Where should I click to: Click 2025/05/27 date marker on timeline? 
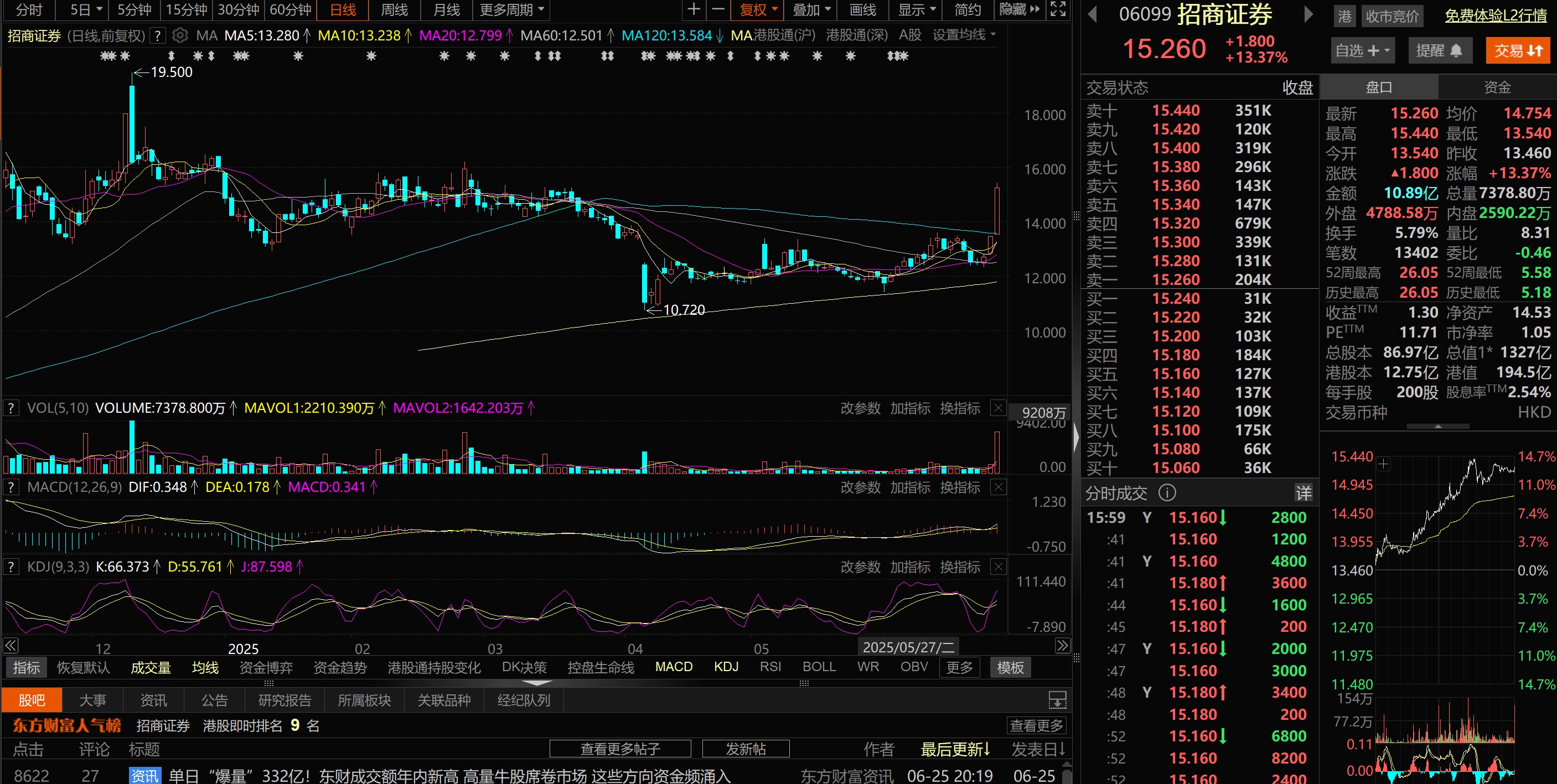pyautogui.click(x=908, y=647)
